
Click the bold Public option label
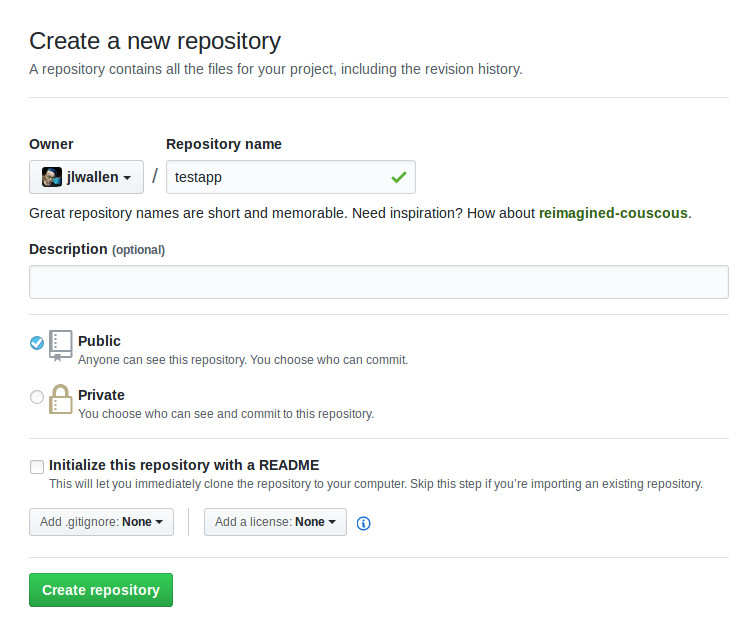click(x=99, y=341)
